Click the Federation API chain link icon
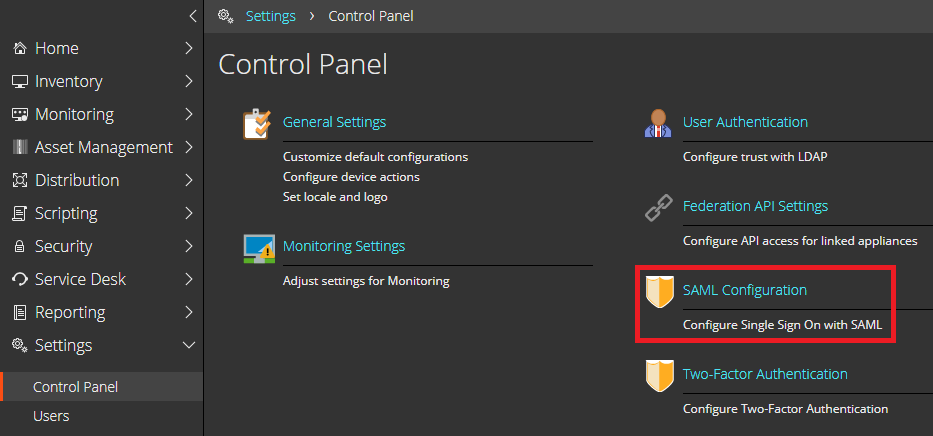 [x=659, y=208]
